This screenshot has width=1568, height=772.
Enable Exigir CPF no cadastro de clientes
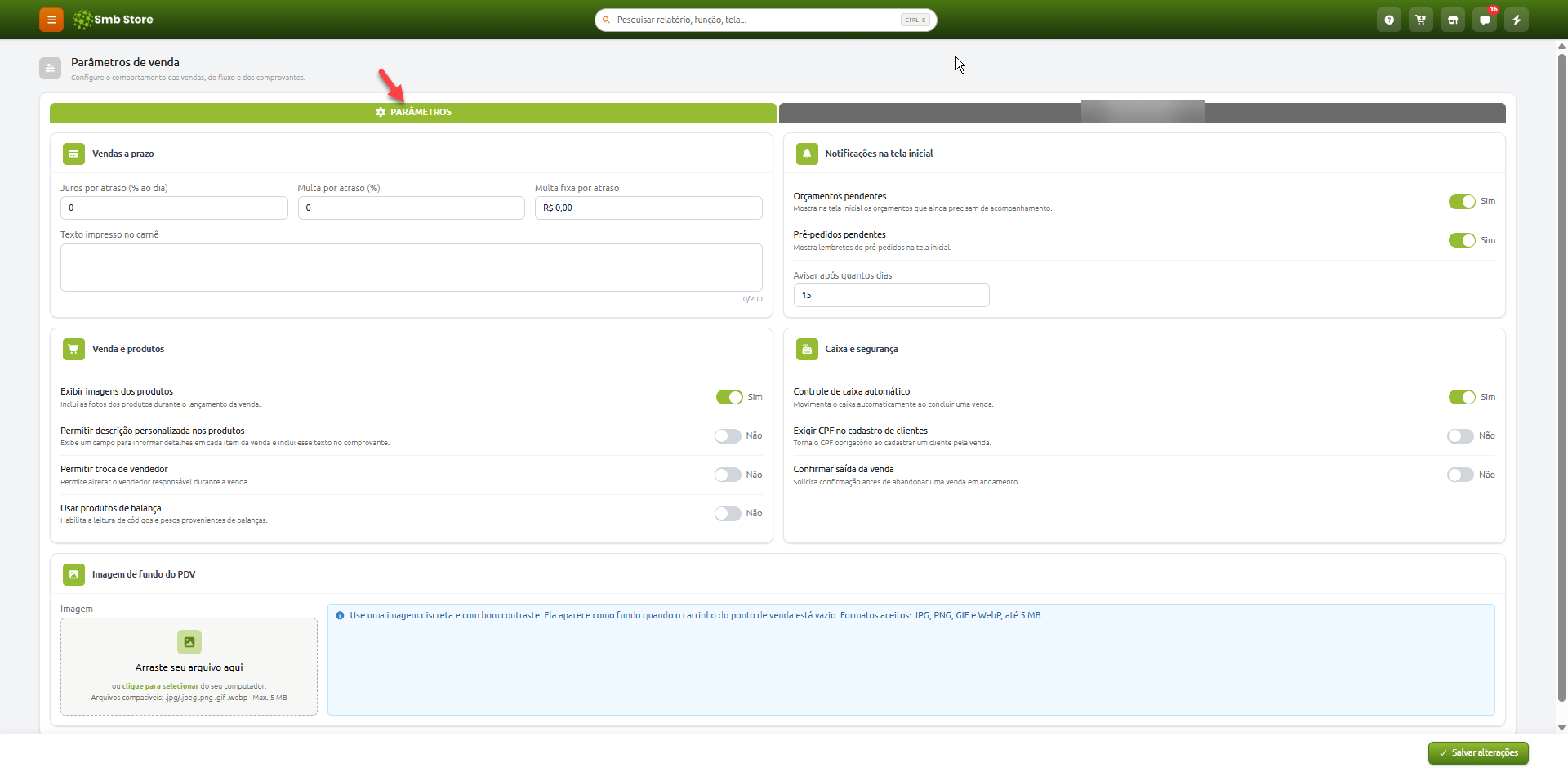pyautogui.click(x=1460, y=436)
